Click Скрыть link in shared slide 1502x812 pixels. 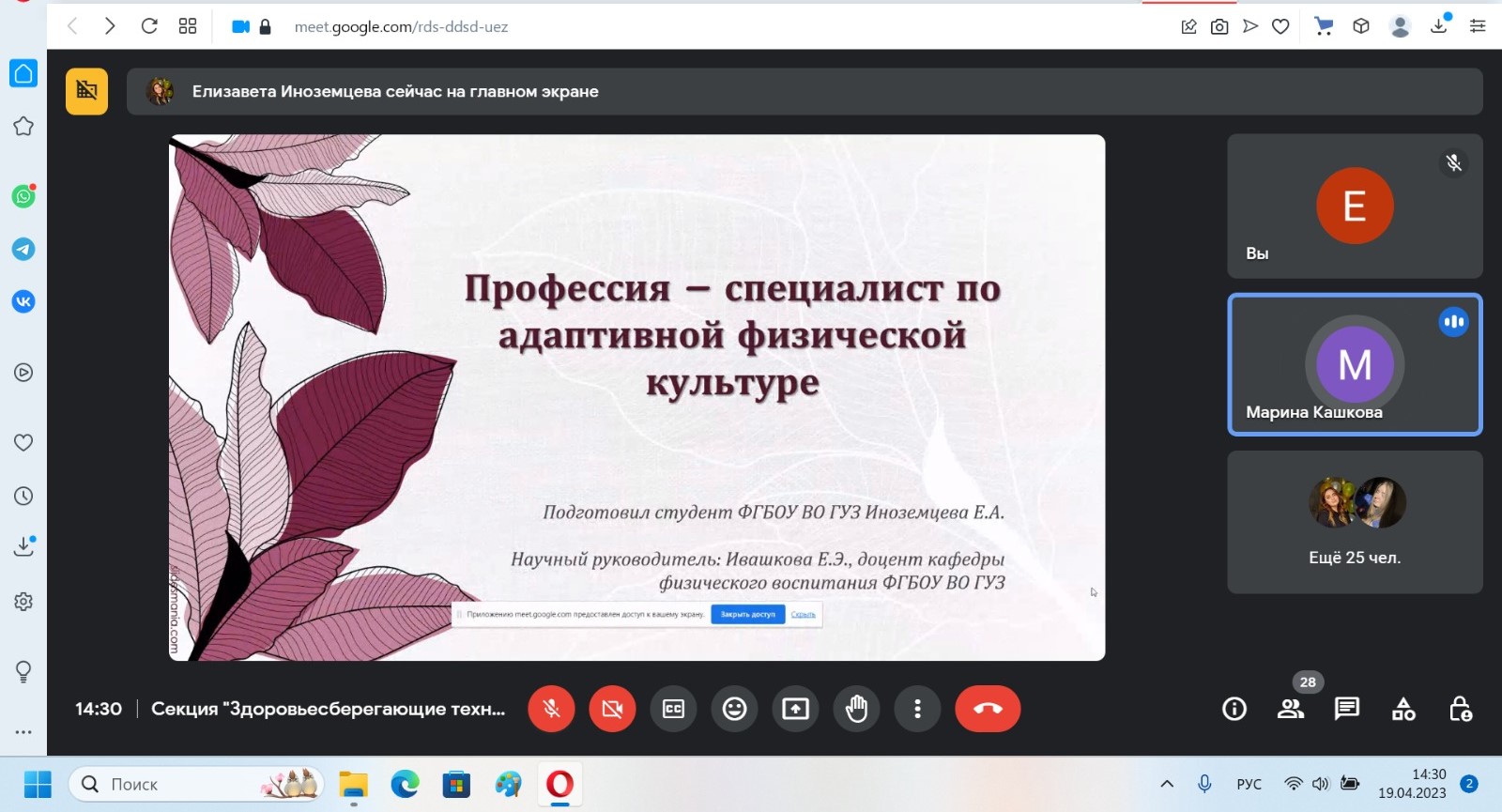pos(803,614)
